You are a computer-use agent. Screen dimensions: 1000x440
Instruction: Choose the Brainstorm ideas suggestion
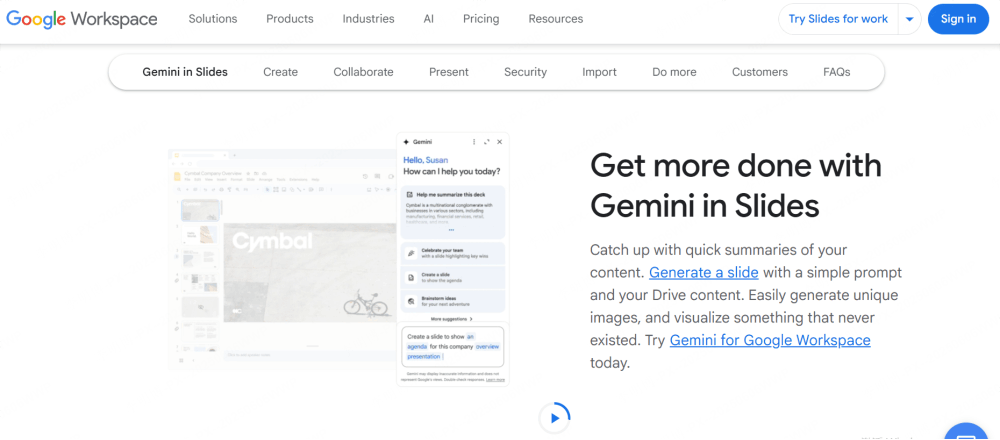(x=453, y=300)
